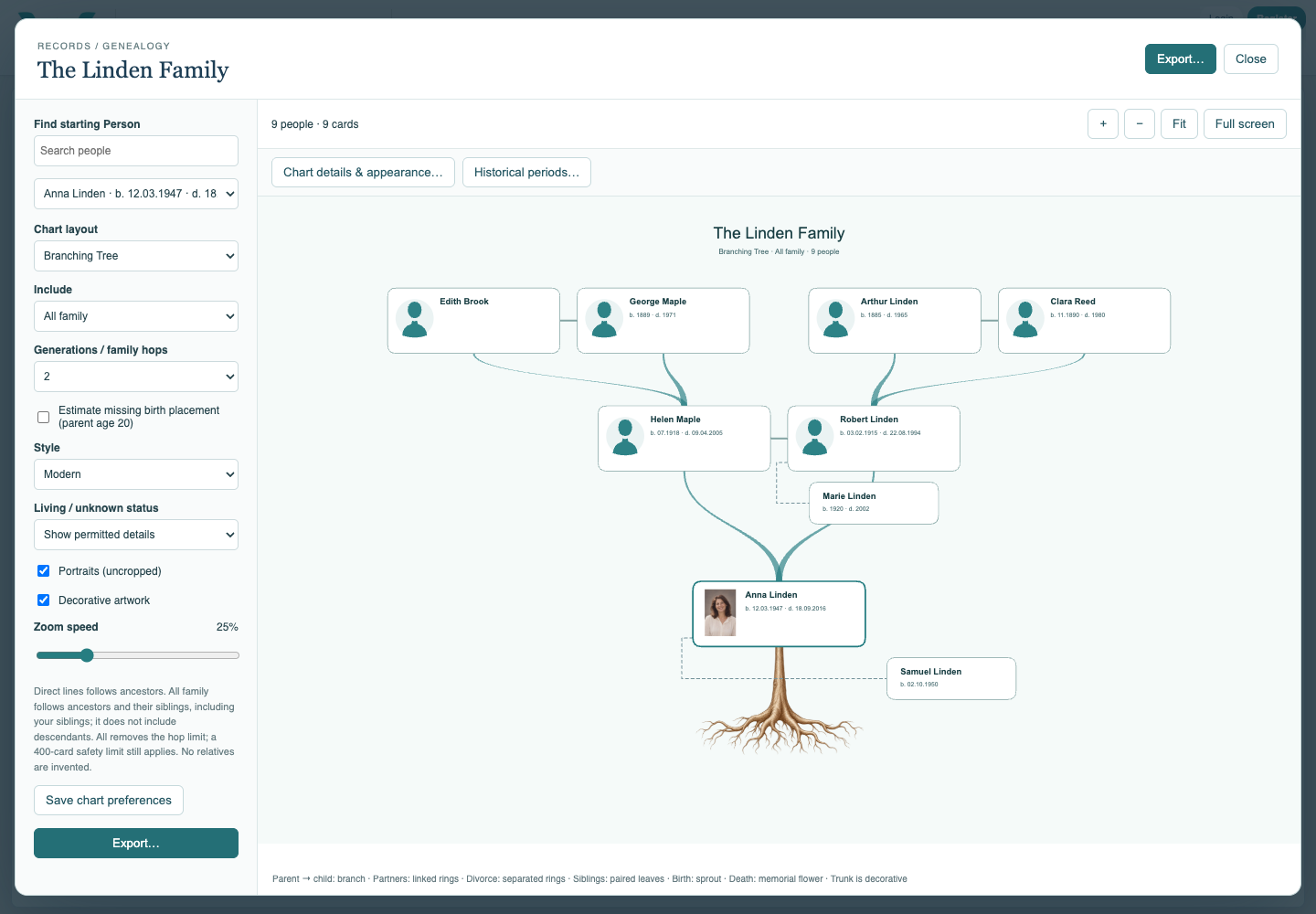Uncheck Portraits (uncropped) checkbox
The height and width of the screenshot is (914, 1316).
pyautogui.click(x=43, y=570)
